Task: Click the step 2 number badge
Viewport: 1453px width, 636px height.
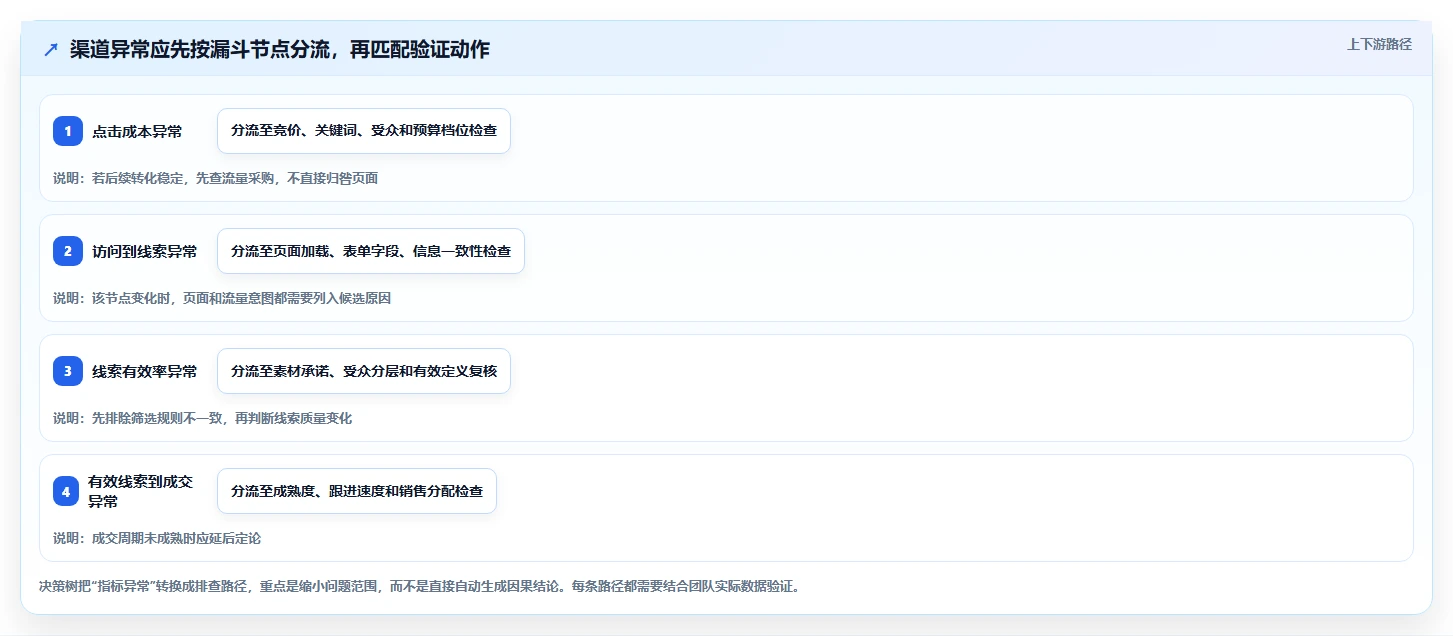Action: 68,251
